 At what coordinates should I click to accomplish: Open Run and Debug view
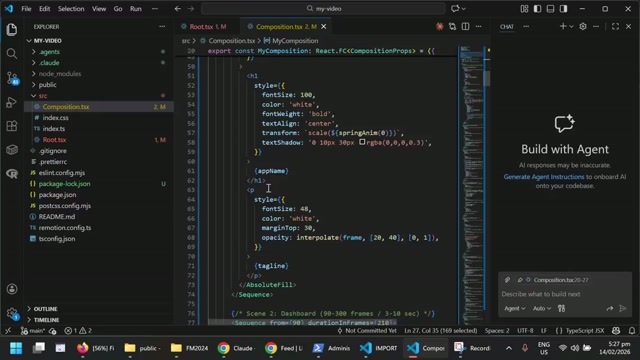[12, 102]
